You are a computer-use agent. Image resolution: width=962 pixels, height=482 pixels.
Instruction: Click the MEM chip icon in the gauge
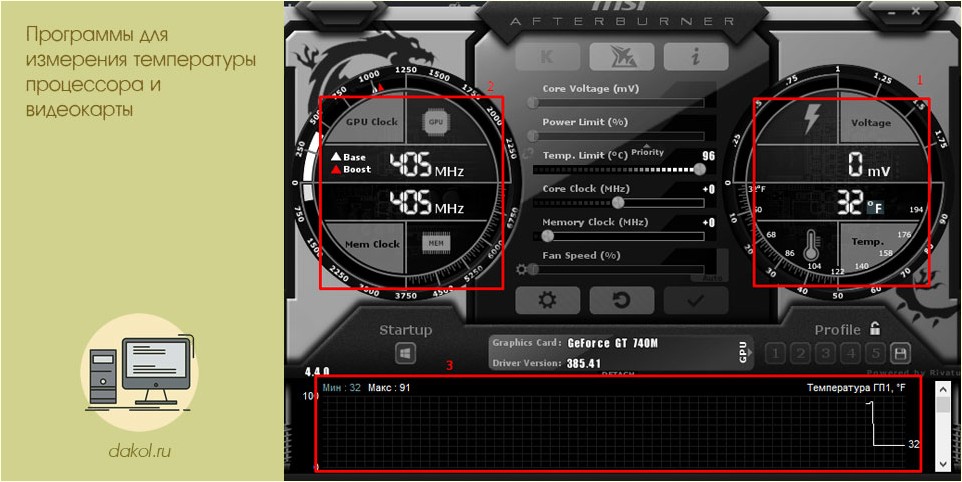[436, 243]
